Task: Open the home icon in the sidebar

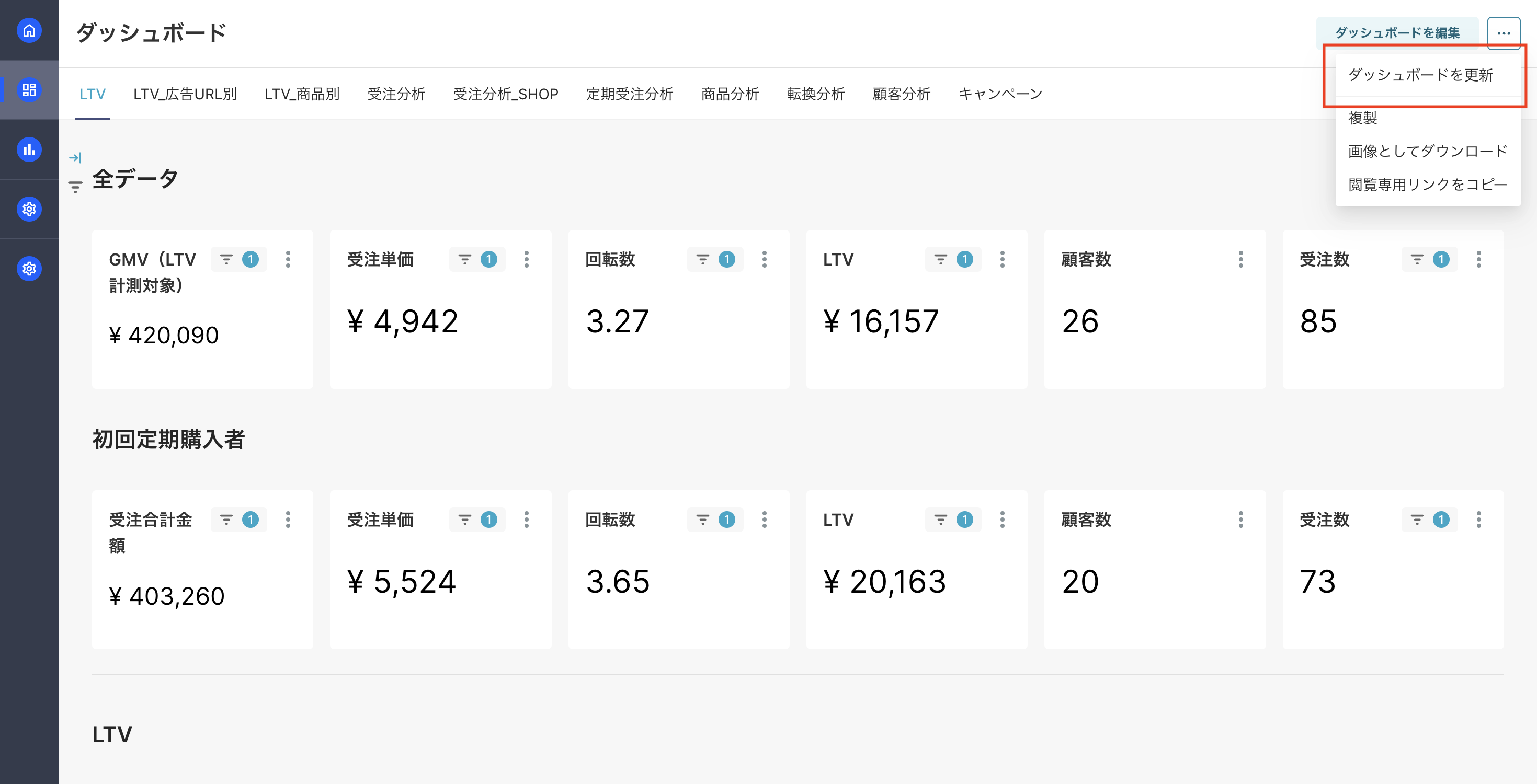Action: pyautogui.click(x=29, y=30)
